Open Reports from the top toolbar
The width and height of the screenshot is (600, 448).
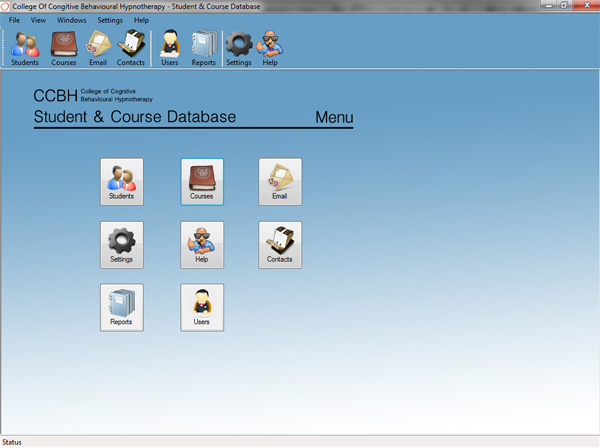tap(204, 49)
